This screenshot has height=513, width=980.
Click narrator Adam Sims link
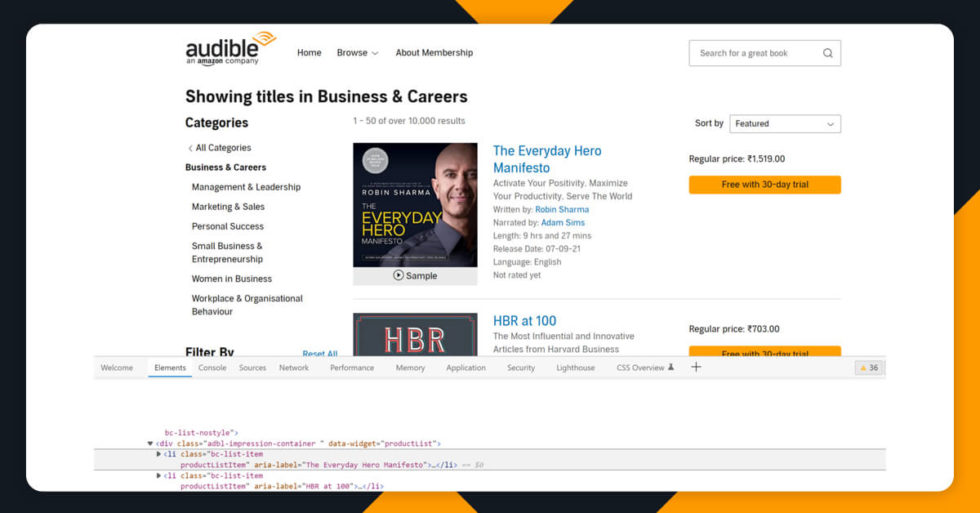(563, 223)
